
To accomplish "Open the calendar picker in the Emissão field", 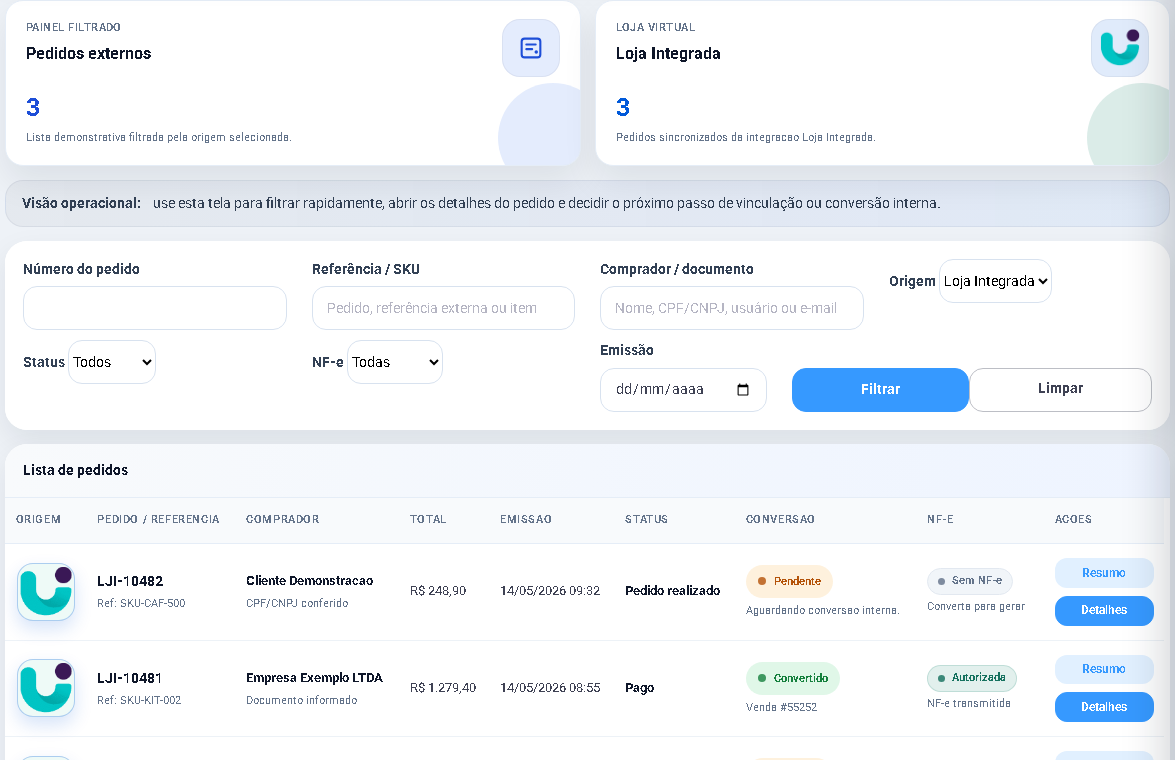I will (743, 390).
